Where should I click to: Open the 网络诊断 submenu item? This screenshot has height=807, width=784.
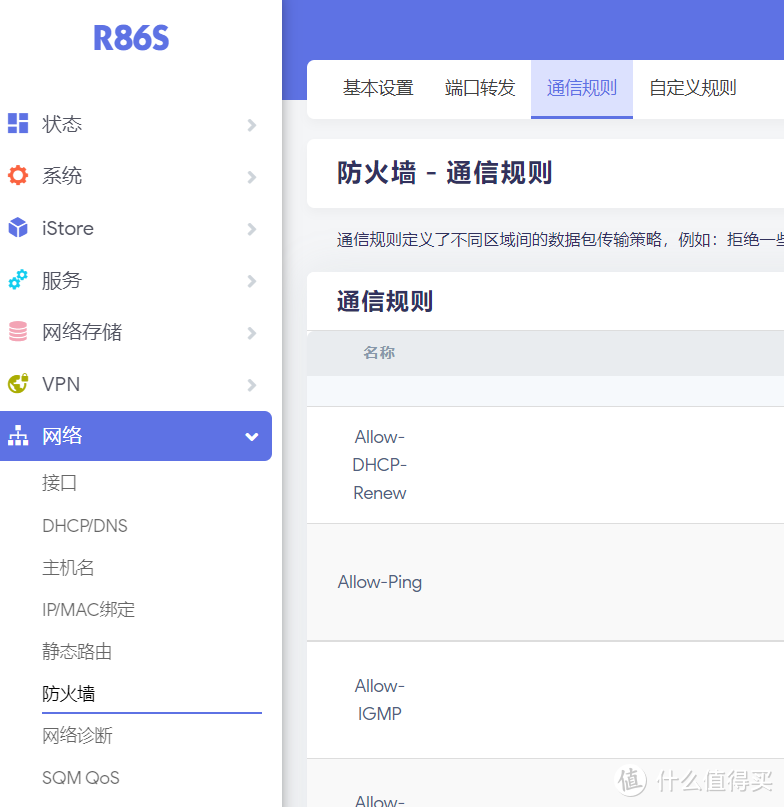(x=77, y=735)
